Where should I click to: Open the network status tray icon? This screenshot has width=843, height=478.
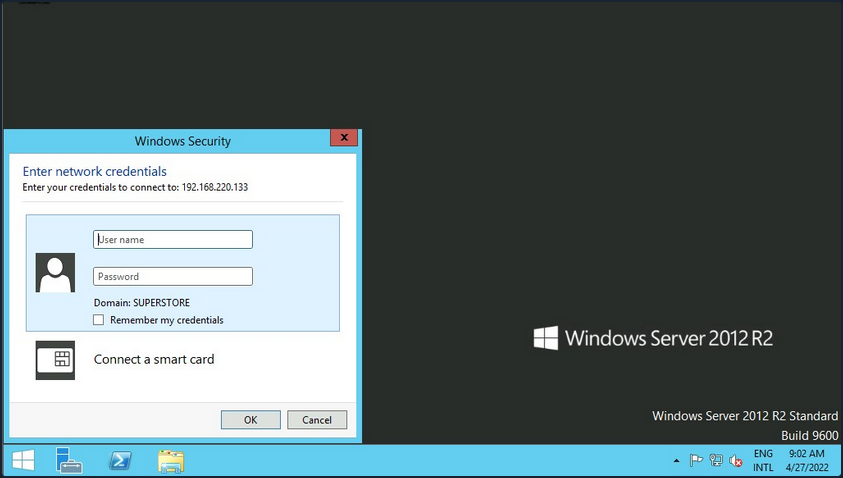(716, 461)
